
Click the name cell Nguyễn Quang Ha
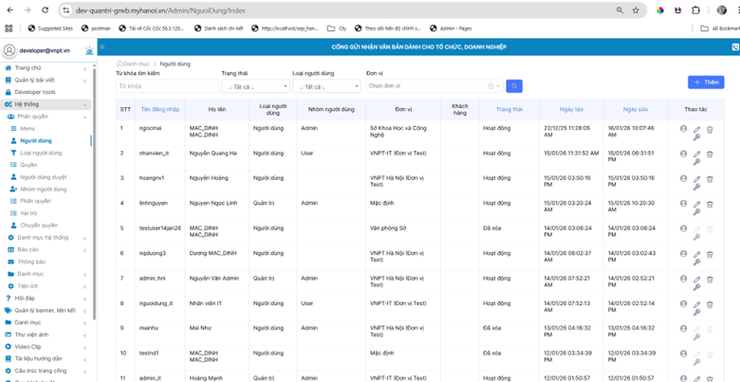[213, 153]
